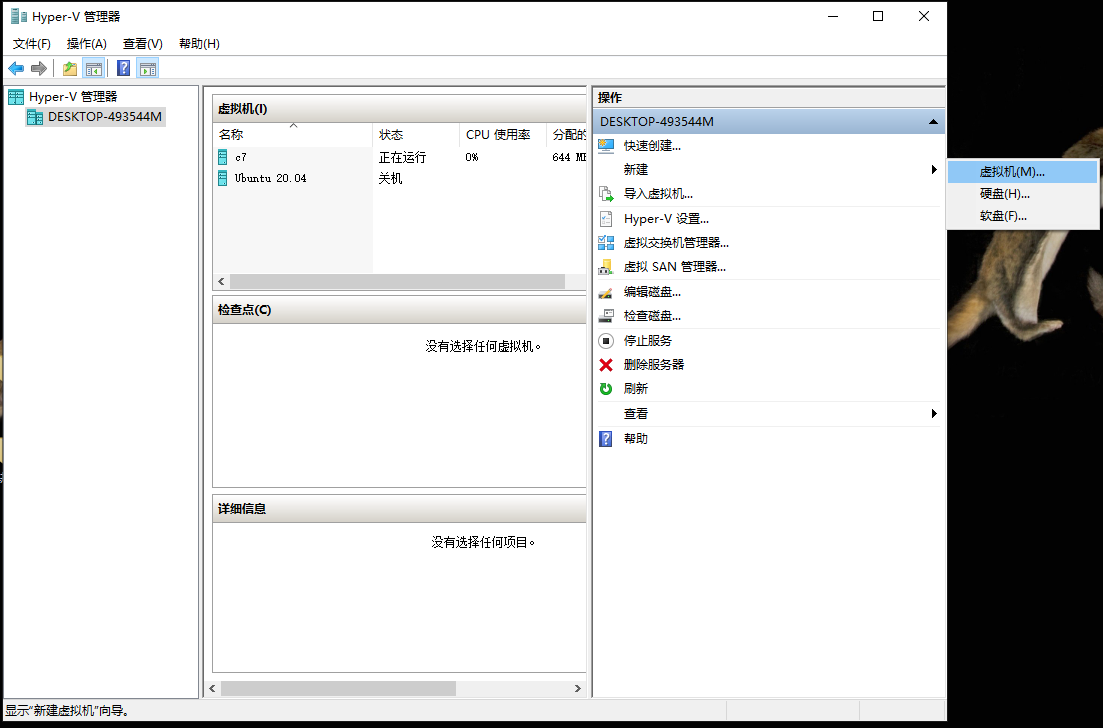Viewport: 1103px width, 728px height.
Task: Click the Up one level folder icon
Action: [x=70, y=68]
